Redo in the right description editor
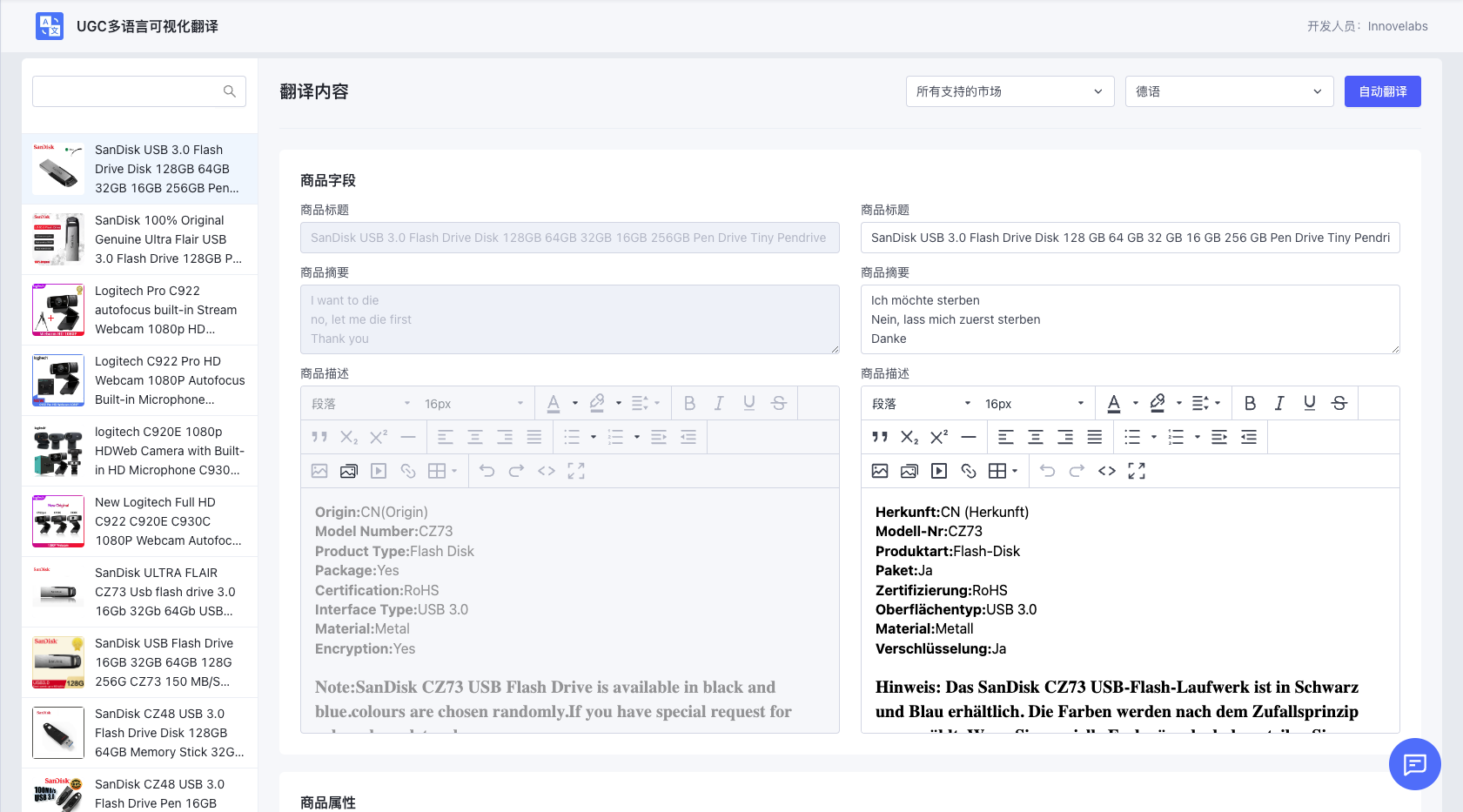 tap(1077, 471)
